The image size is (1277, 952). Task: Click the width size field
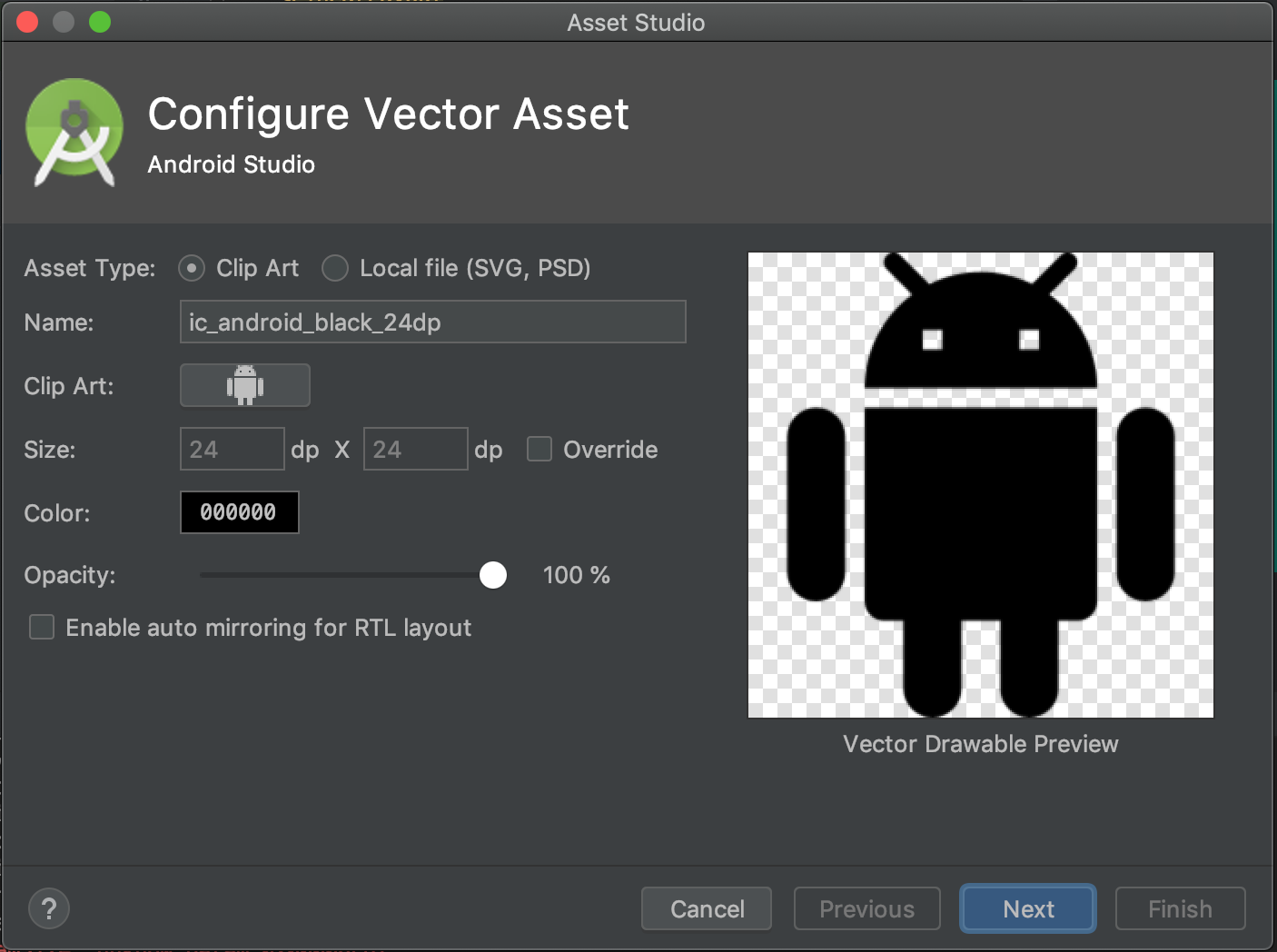point(232,450)
